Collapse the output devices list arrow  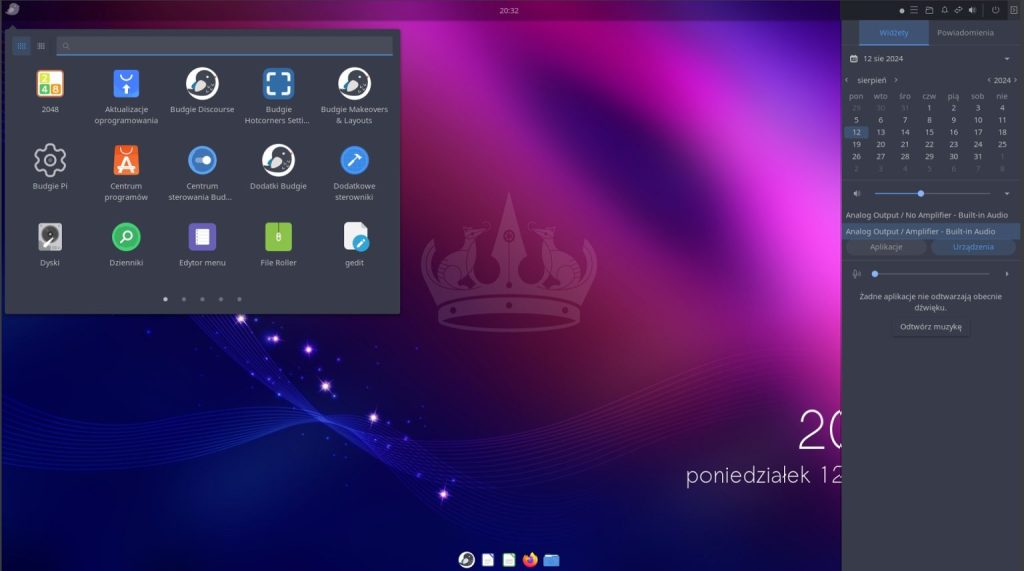pos(1006,193)
